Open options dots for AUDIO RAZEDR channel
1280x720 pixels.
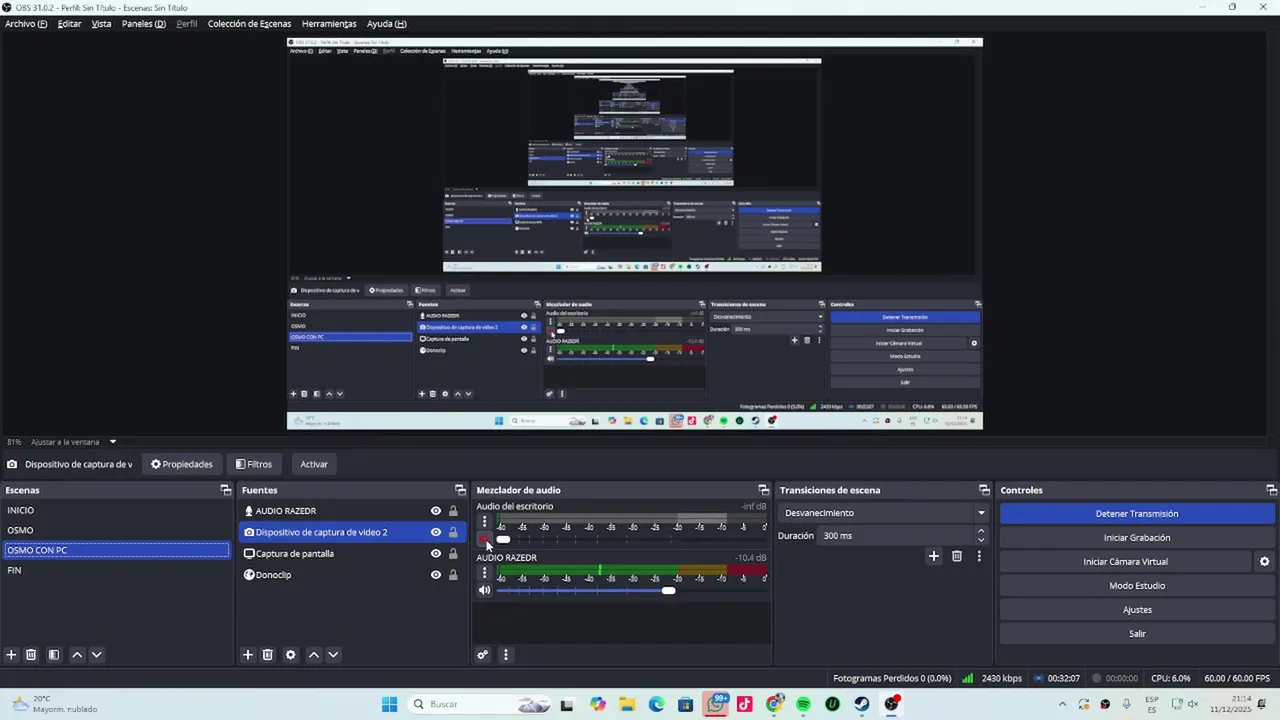coord(484,573)
